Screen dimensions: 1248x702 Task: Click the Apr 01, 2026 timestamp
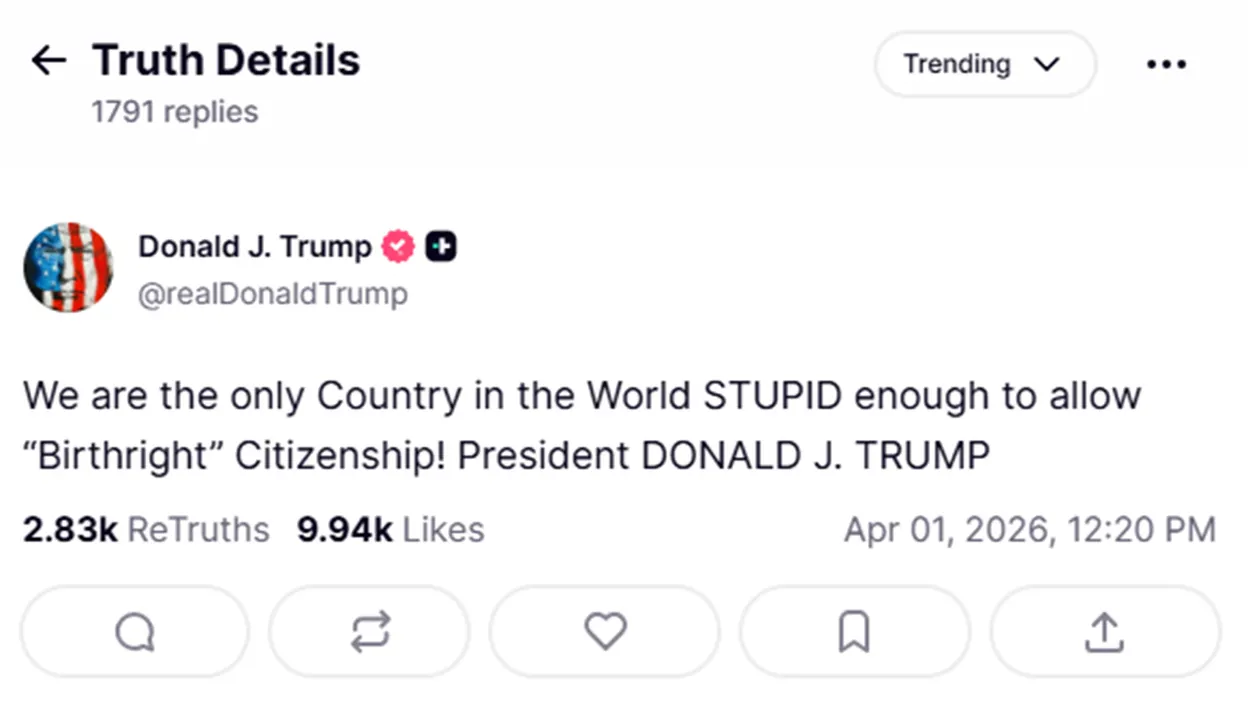(x=1029, y=529)
